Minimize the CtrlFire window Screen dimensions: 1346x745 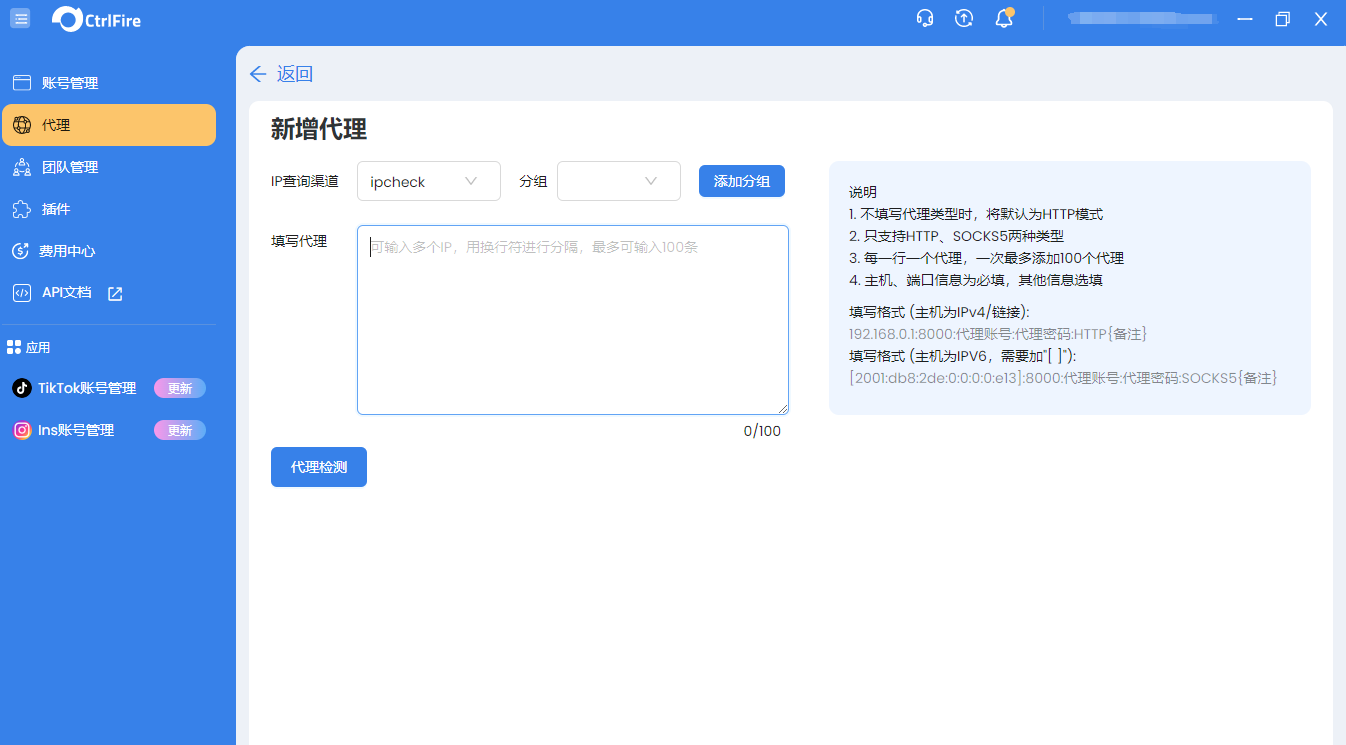pos(1244,18)
